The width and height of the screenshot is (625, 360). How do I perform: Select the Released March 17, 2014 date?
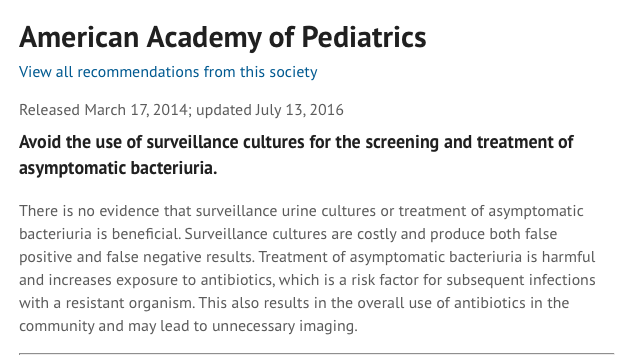click(x=103, y=110)
